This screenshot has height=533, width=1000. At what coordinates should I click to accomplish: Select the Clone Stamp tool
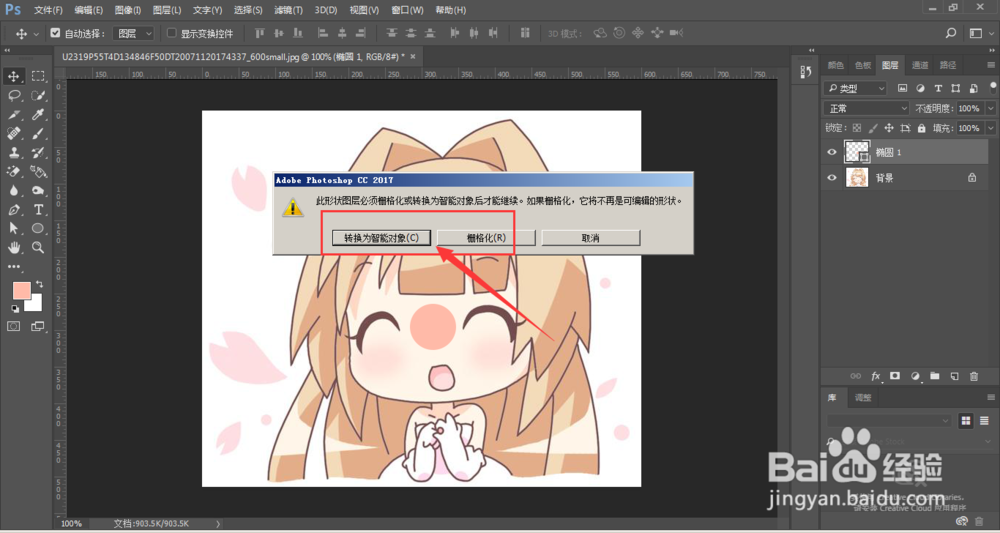(x=13, y=153)
